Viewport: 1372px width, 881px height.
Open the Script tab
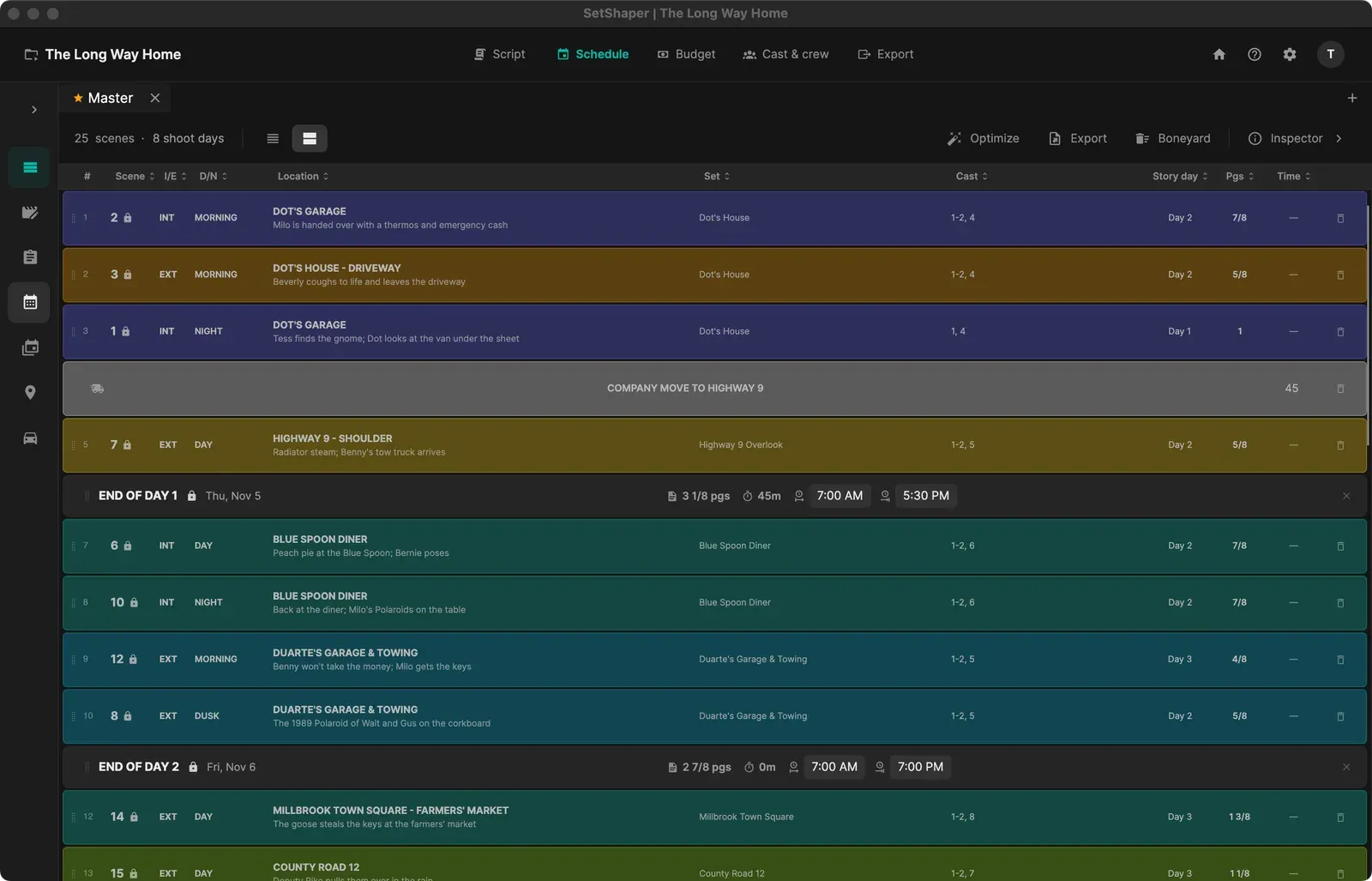click(500, 54)
